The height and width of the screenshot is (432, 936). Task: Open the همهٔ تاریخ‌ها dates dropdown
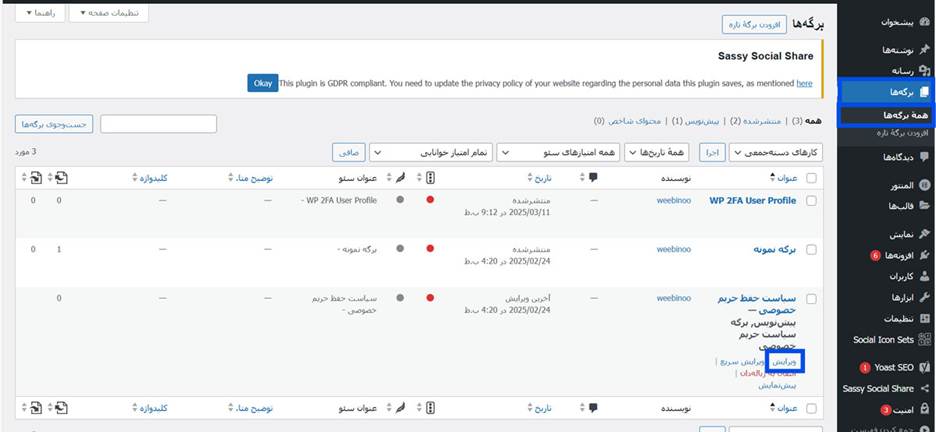657,153
